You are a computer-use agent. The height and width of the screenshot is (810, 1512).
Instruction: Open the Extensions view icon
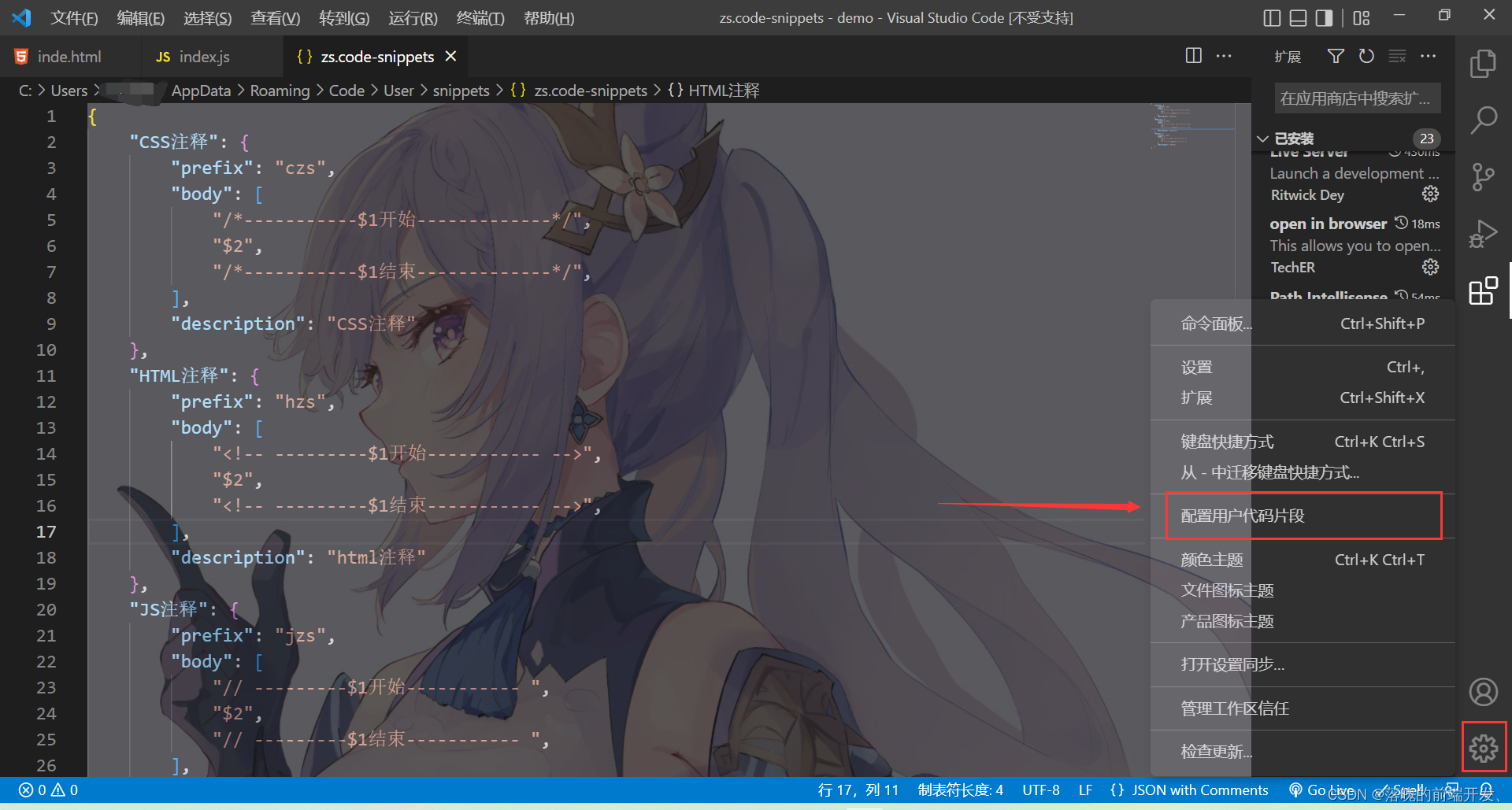(1483, 290)
